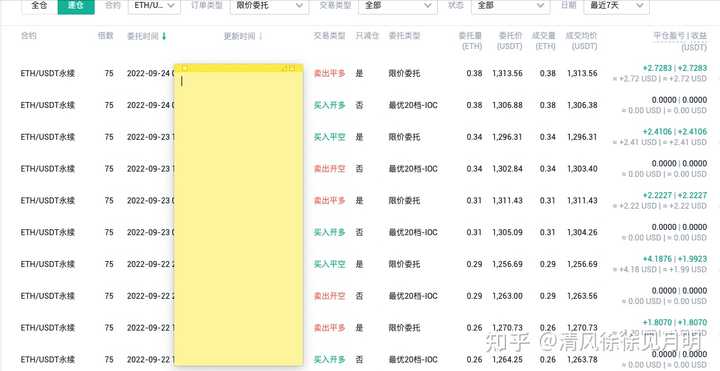720x371 pixels.
Task: Open the 最近7天 date range dropdown
Action: pos(616,6)
